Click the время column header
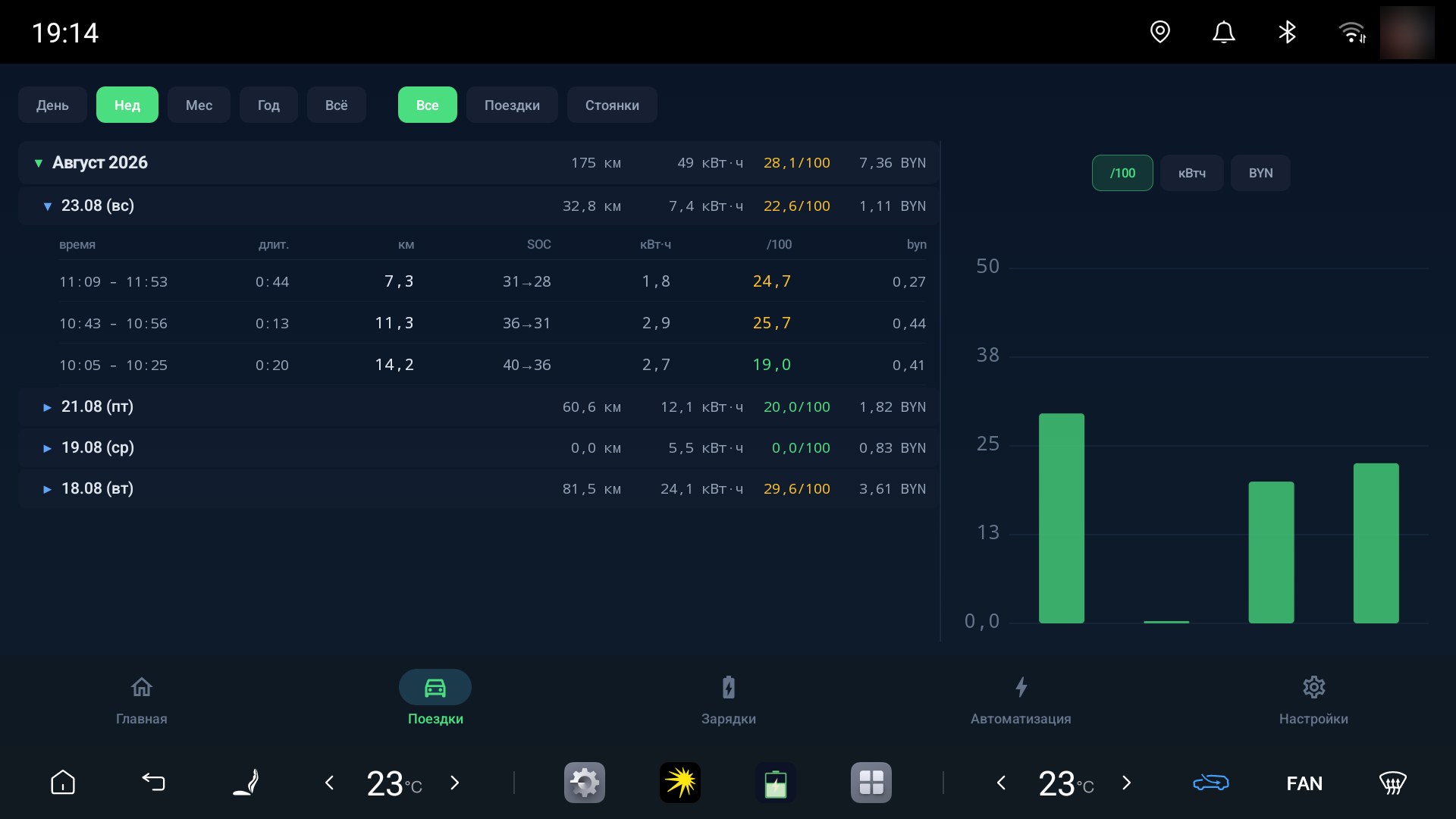This screenshot has height=819, width=1456. 77,244
